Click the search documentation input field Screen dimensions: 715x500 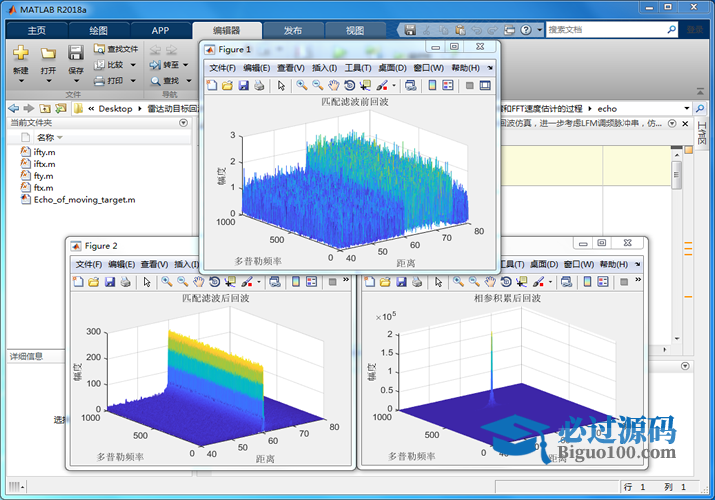(606, 30)
